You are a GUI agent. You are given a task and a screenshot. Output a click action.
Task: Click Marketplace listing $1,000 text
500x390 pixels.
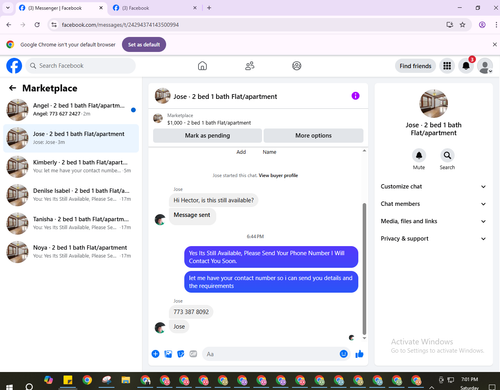coord(209,123)
